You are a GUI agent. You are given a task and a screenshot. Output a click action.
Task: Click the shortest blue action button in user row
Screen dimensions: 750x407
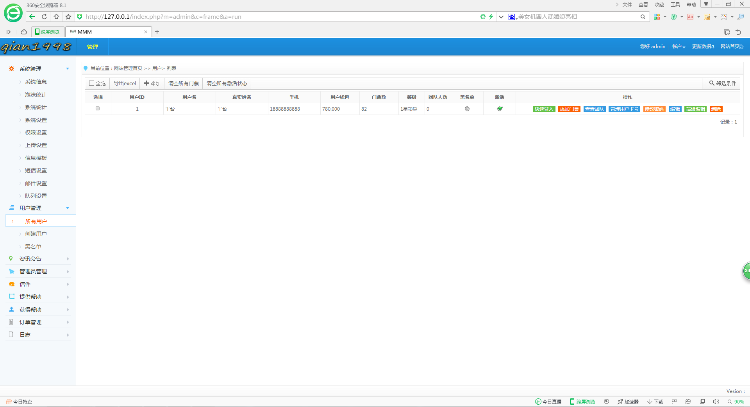point(675,109)
